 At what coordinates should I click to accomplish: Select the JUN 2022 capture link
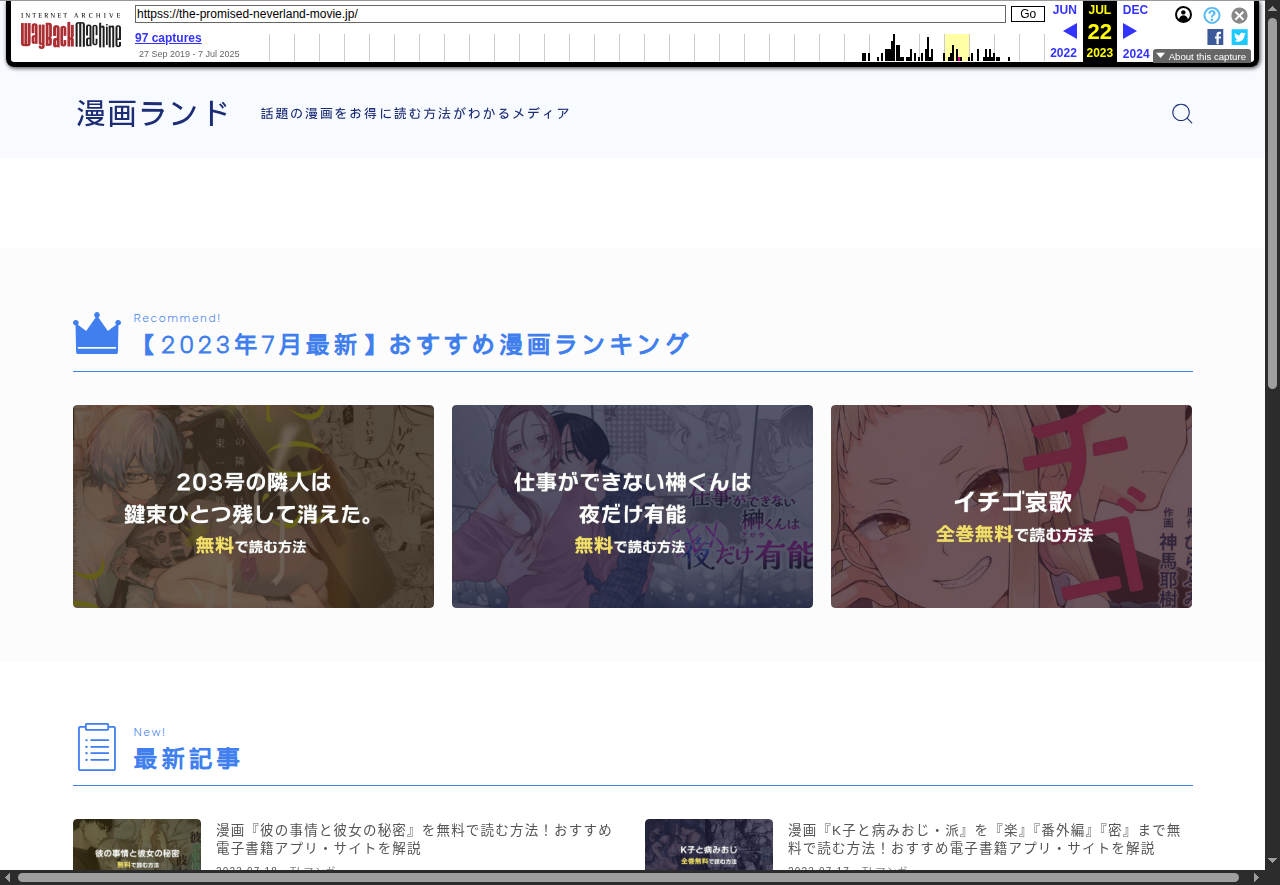(1064, 10)
